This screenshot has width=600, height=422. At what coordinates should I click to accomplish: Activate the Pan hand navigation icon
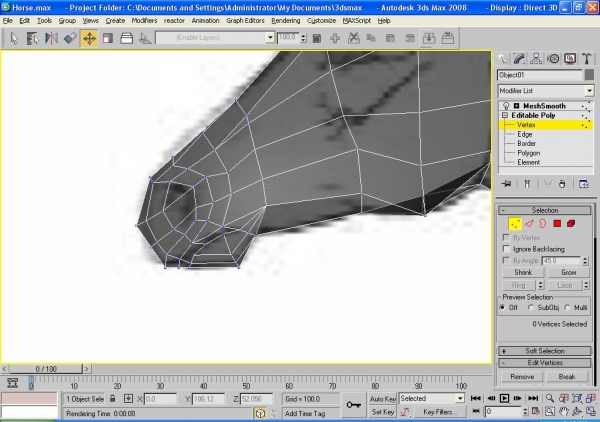(563, 412)
